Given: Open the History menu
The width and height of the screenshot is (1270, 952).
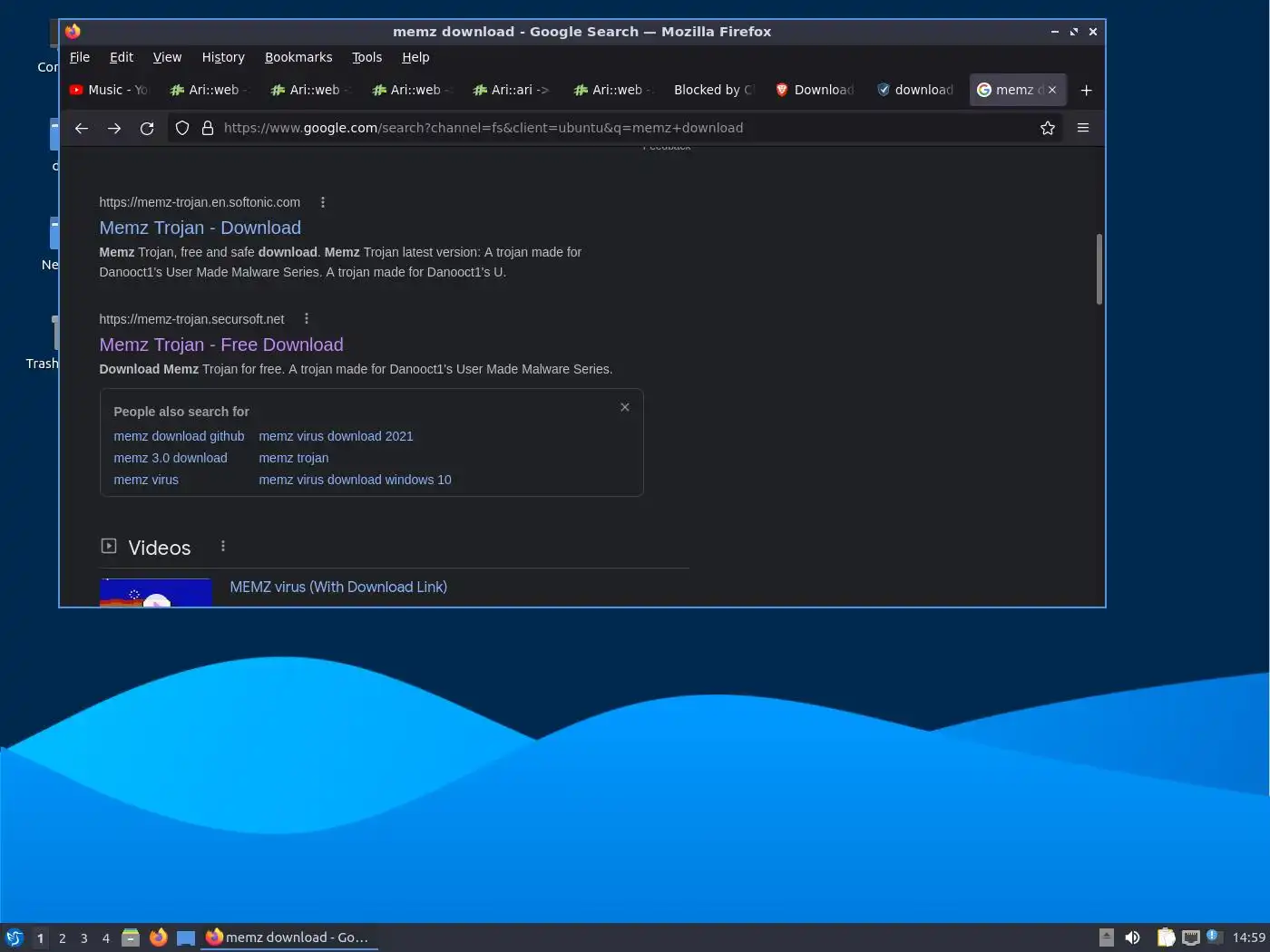Looking at the screenshot, I should [x=223, y=57].
